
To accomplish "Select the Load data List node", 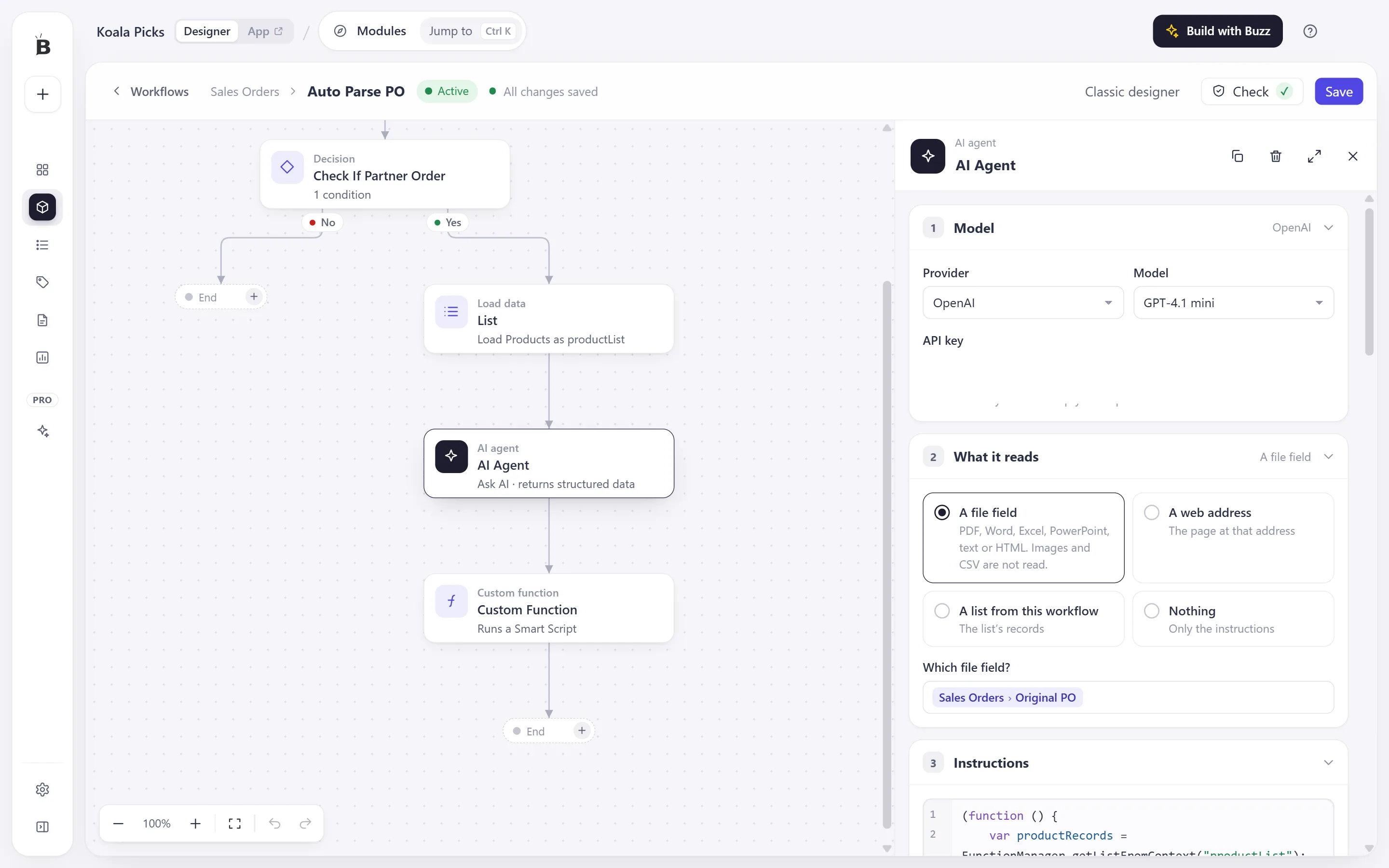I will click(x=549, y=319).
